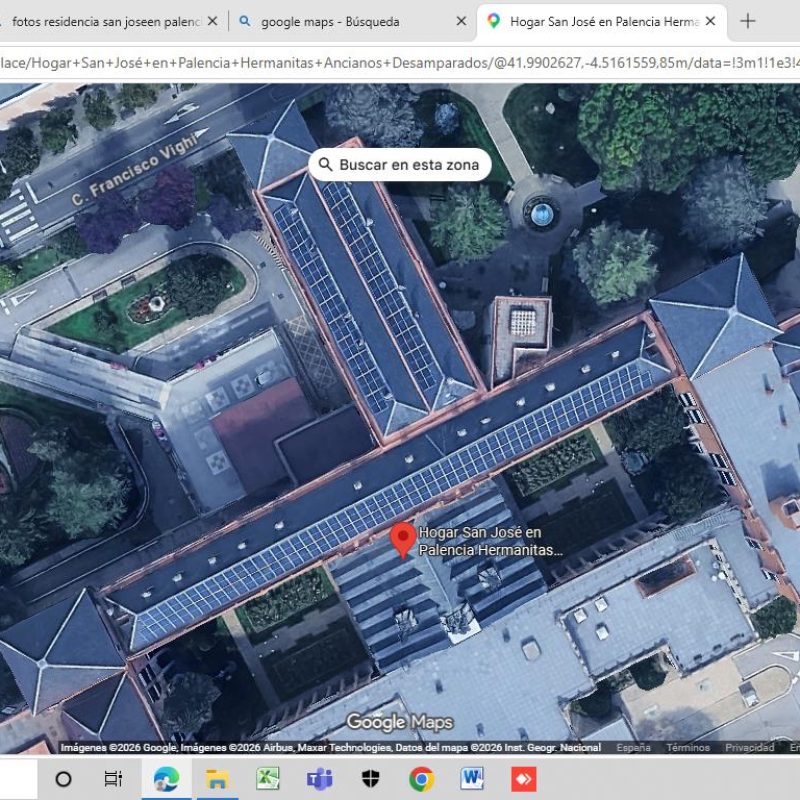Open Windows Security shield icon
The image size is (800, 800).
pos(370,779)
